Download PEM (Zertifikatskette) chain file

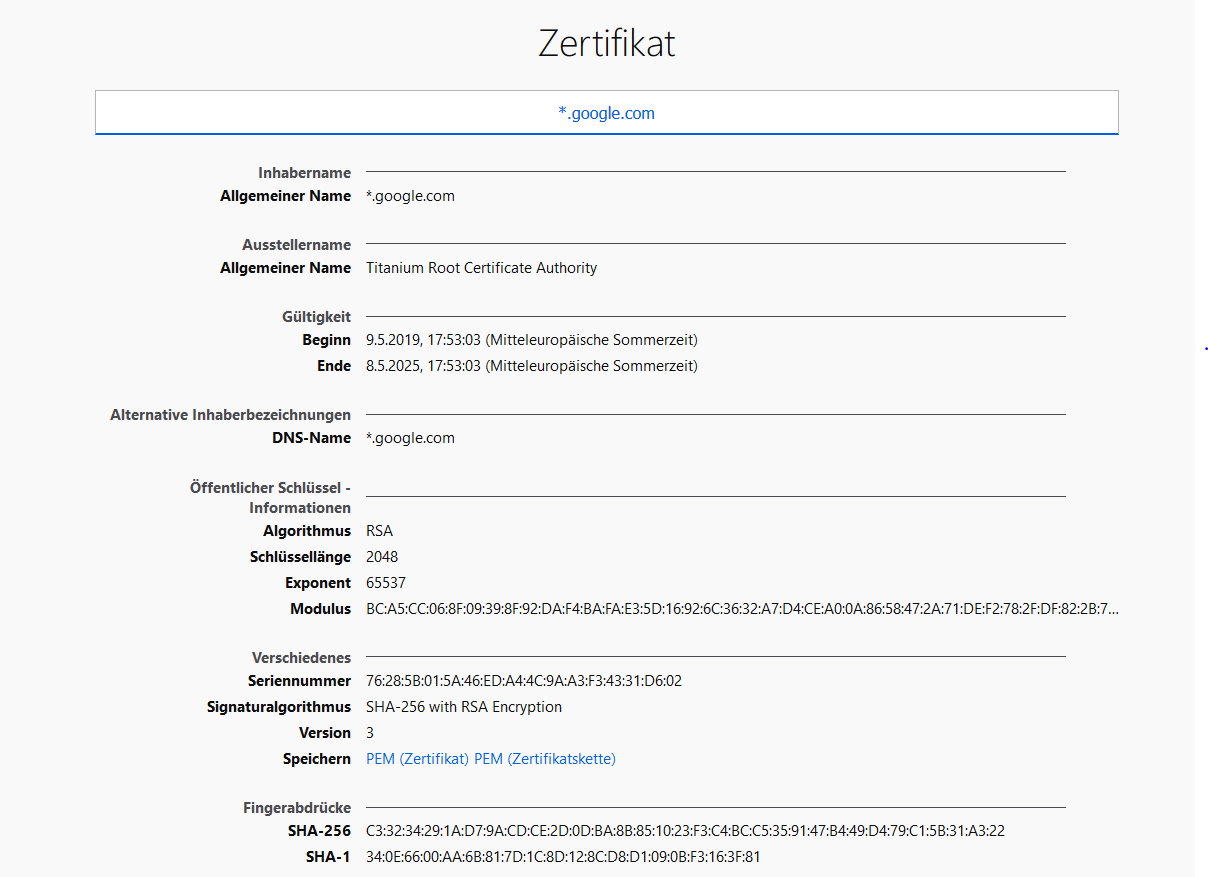[545, 759]
